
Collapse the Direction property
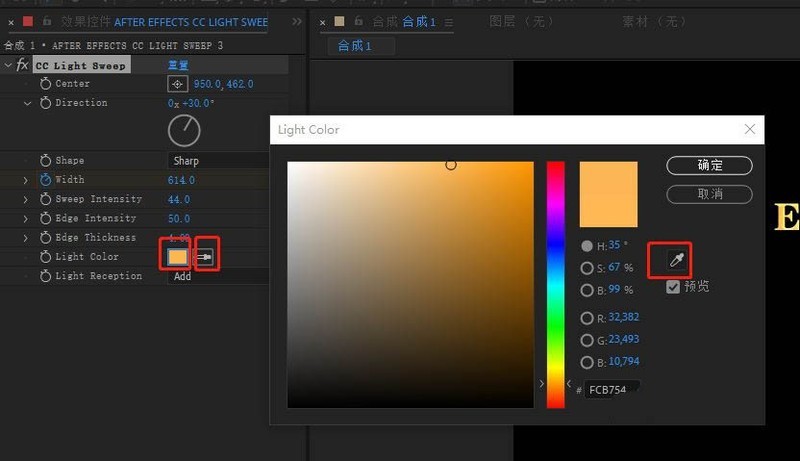[27, 103]
